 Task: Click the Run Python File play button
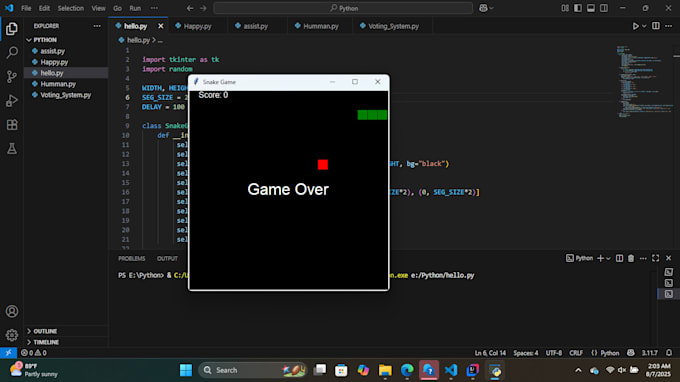point(635,26)
